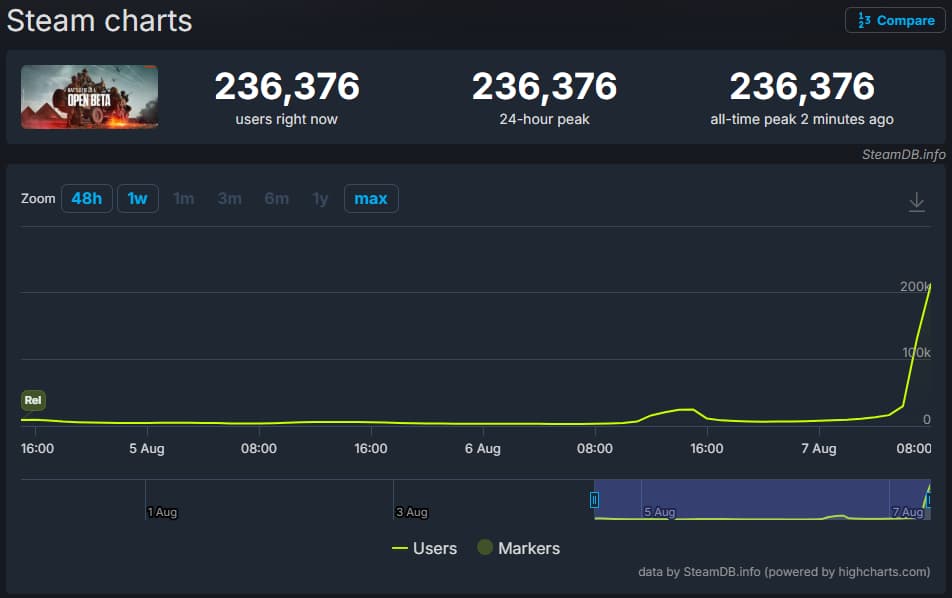Set chart zoom to max
Screen dimensions: 952x598
[x=371, y=199]
